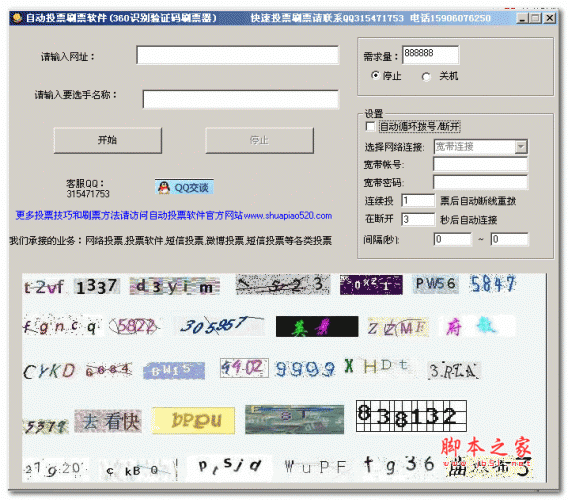This screenshot has width=568, height=500.
Task: Select the 关机 shutdown radio button
Action: [x=426, y=76]
